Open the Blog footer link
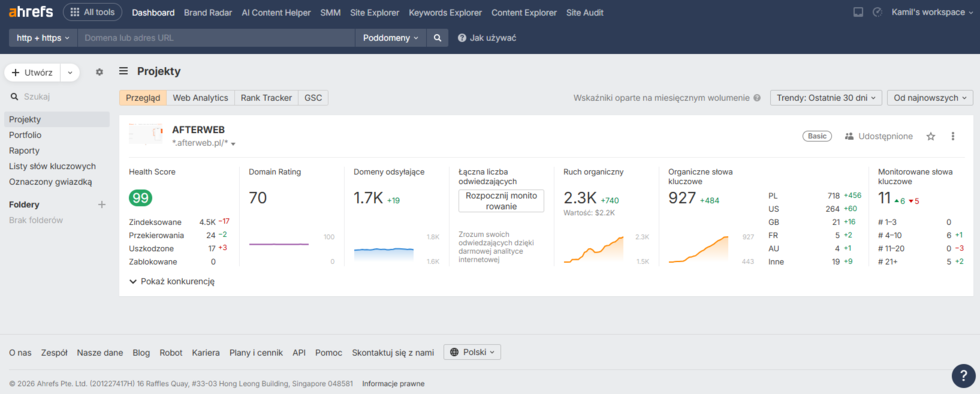The height and width of the screenshot is (394, 980). (141, 353)
